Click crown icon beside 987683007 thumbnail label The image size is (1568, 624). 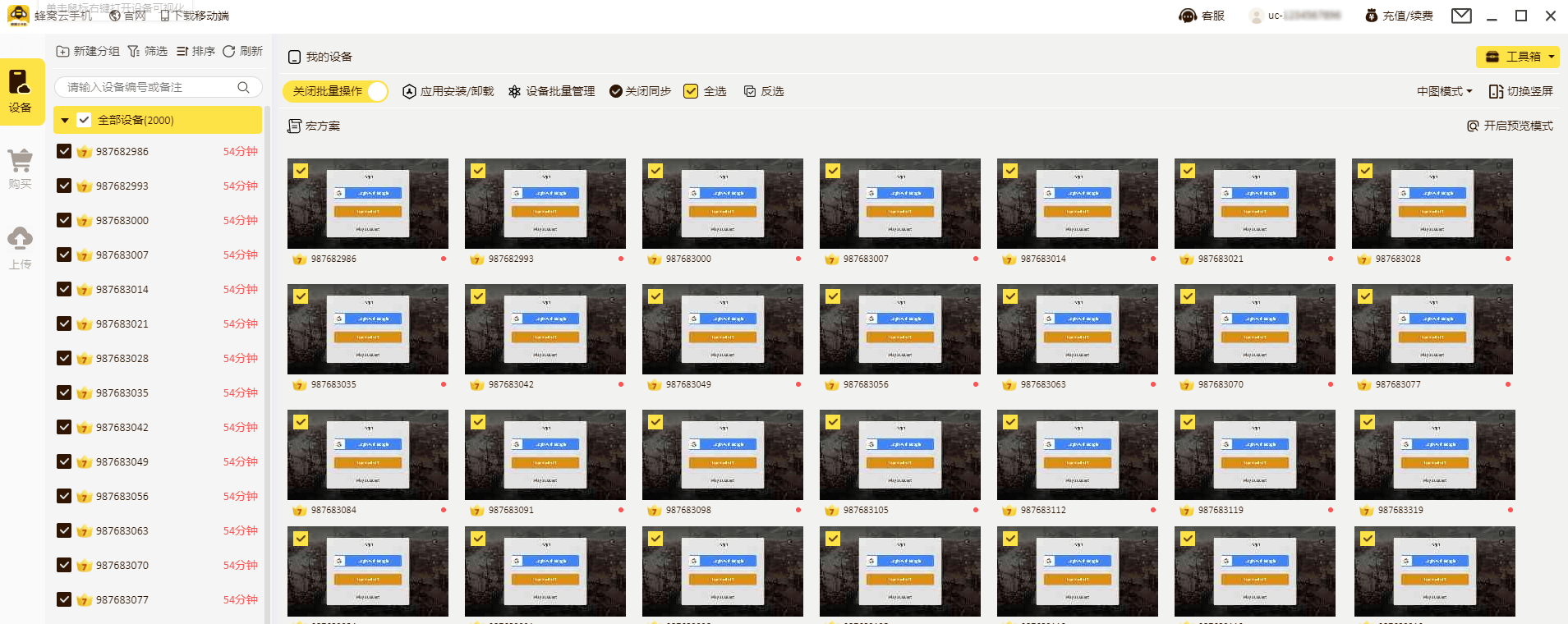point(831,259)
